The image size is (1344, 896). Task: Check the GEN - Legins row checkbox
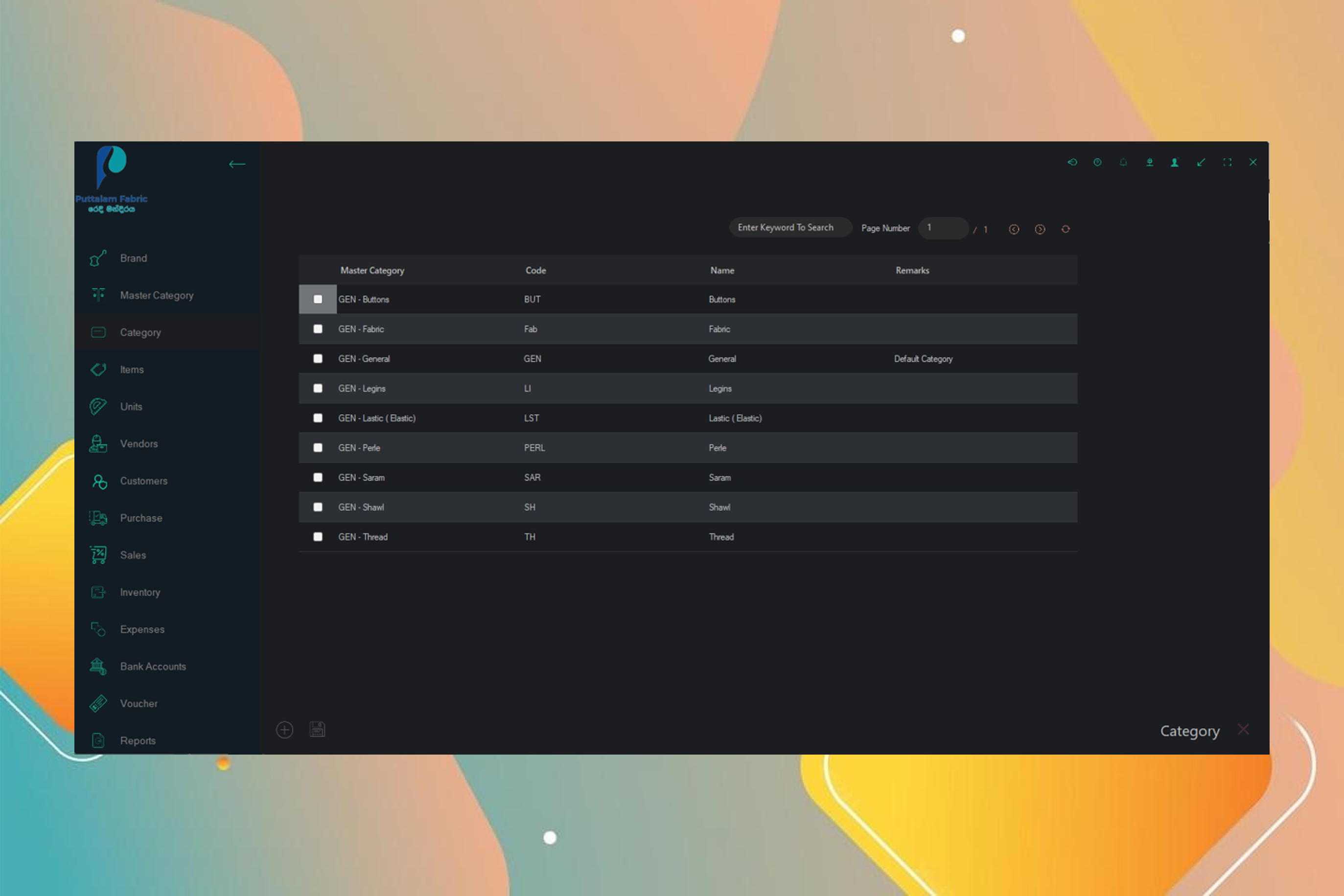click(x=318, y=389)
